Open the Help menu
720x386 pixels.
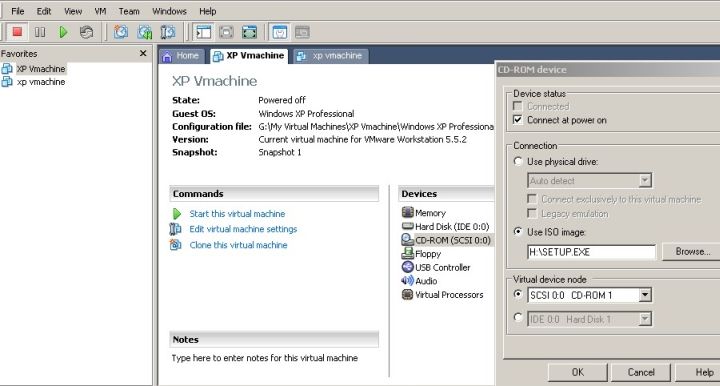click(x=208, y=11)
